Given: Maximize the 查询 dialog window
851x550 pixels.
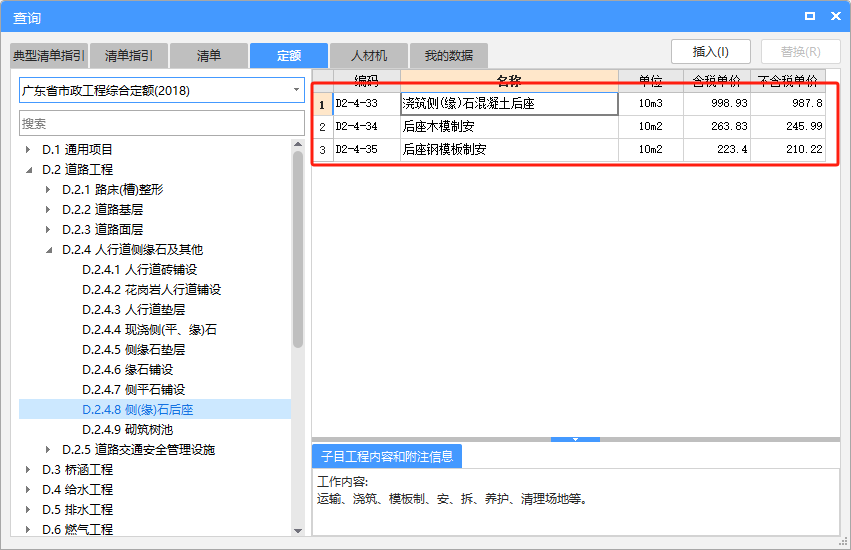Looking at the screenshot, I should 810,16.
